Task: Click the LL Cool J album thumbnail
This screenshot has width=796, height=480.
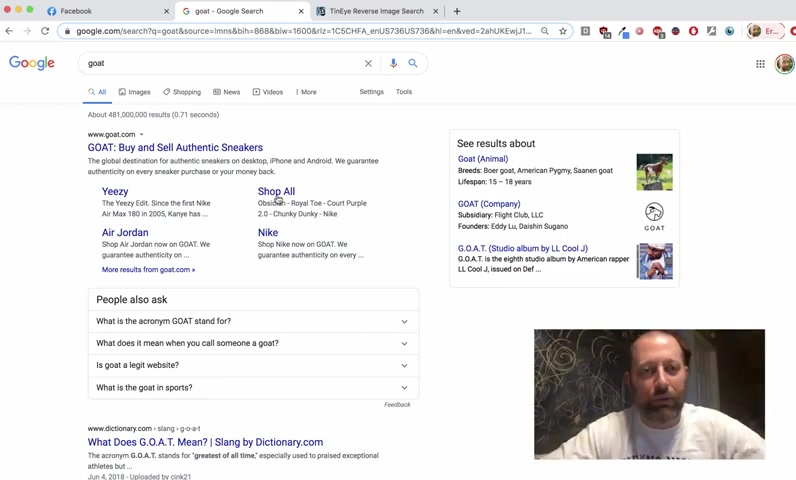Action: click(654, 261)
